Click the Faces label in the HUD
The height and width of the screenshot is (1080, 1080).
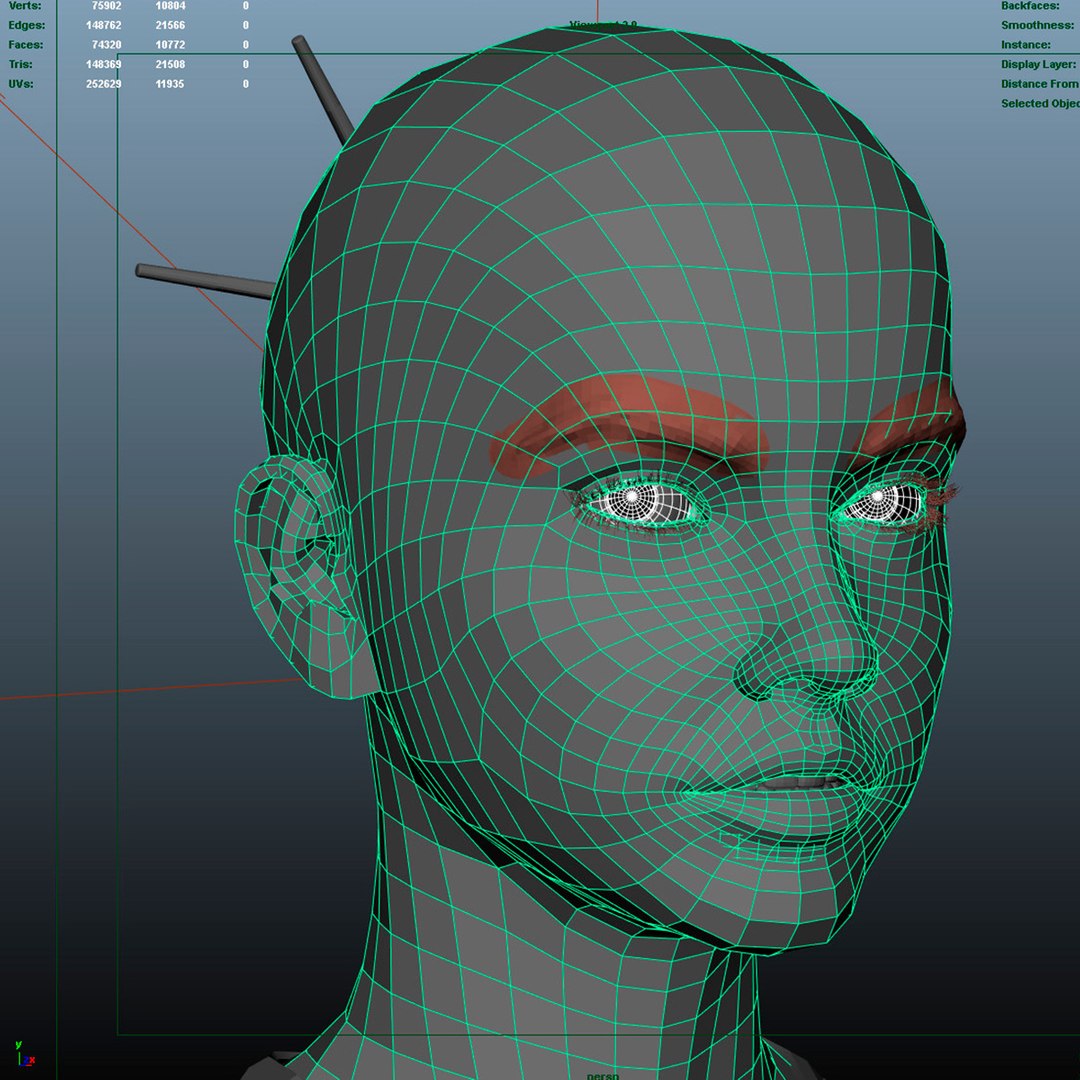coord(26,45)
